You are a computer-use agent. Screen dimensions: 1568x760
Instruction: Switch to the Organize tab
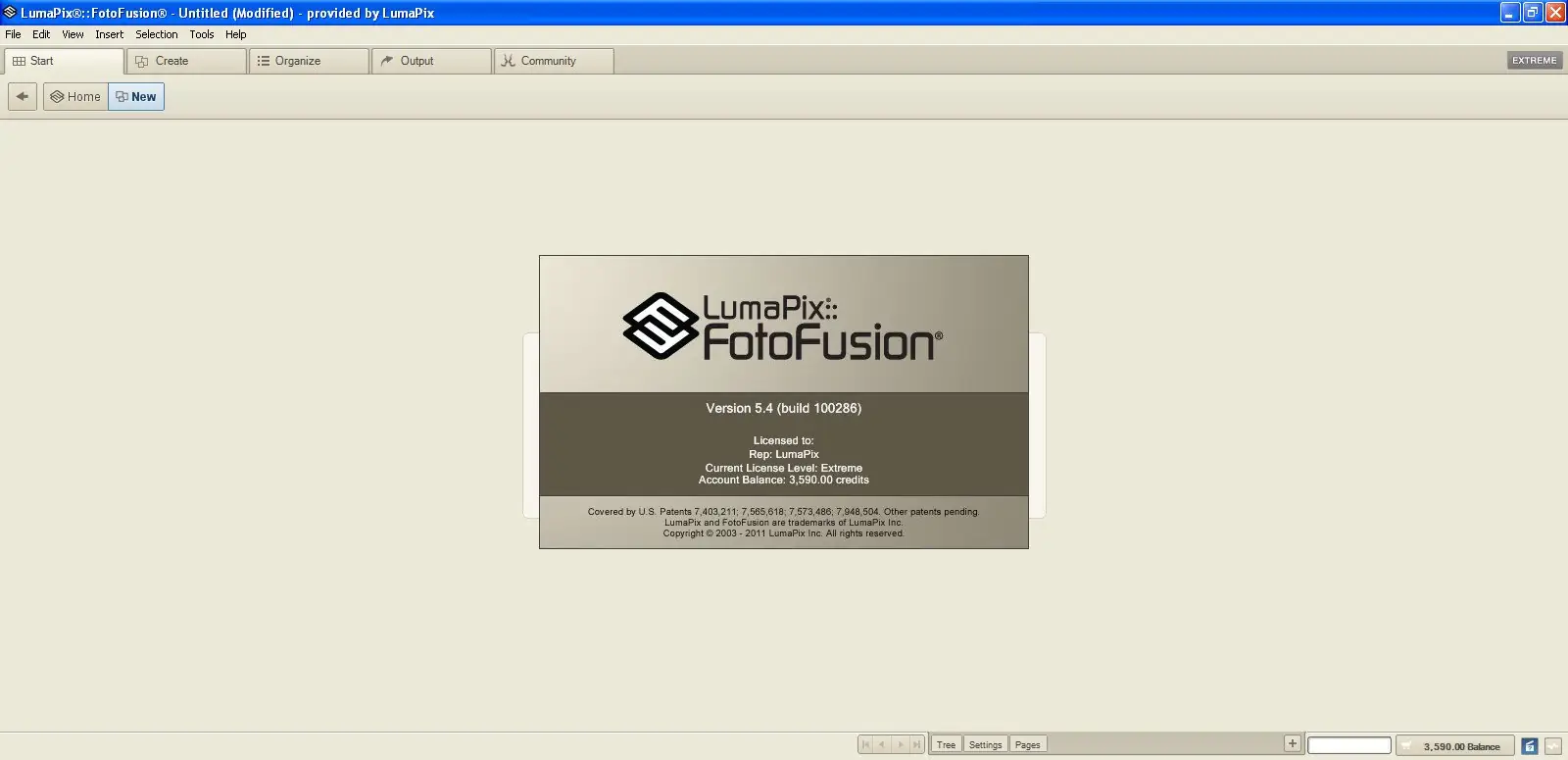coord(310,61)
